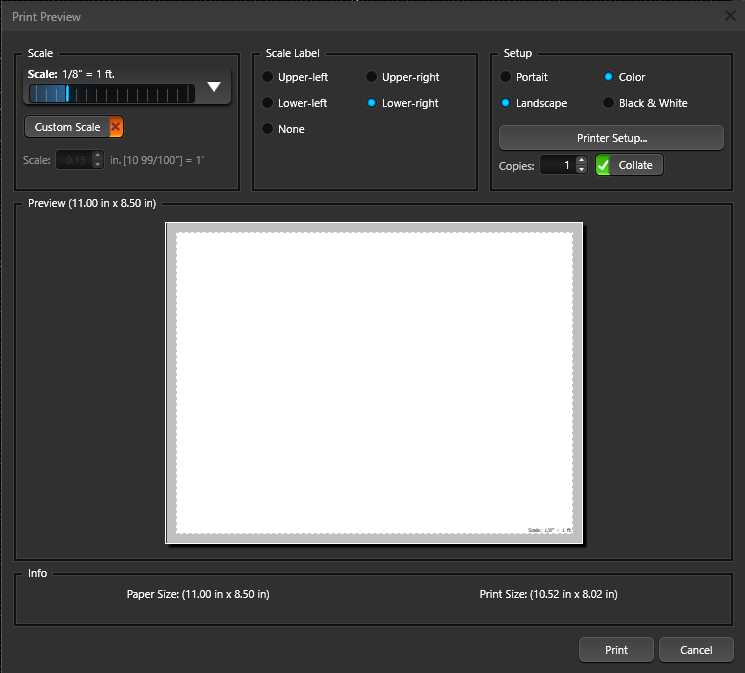Decrease copies with the down arrow
Screen dimensions: 745x673
click(x=582, y=169)
